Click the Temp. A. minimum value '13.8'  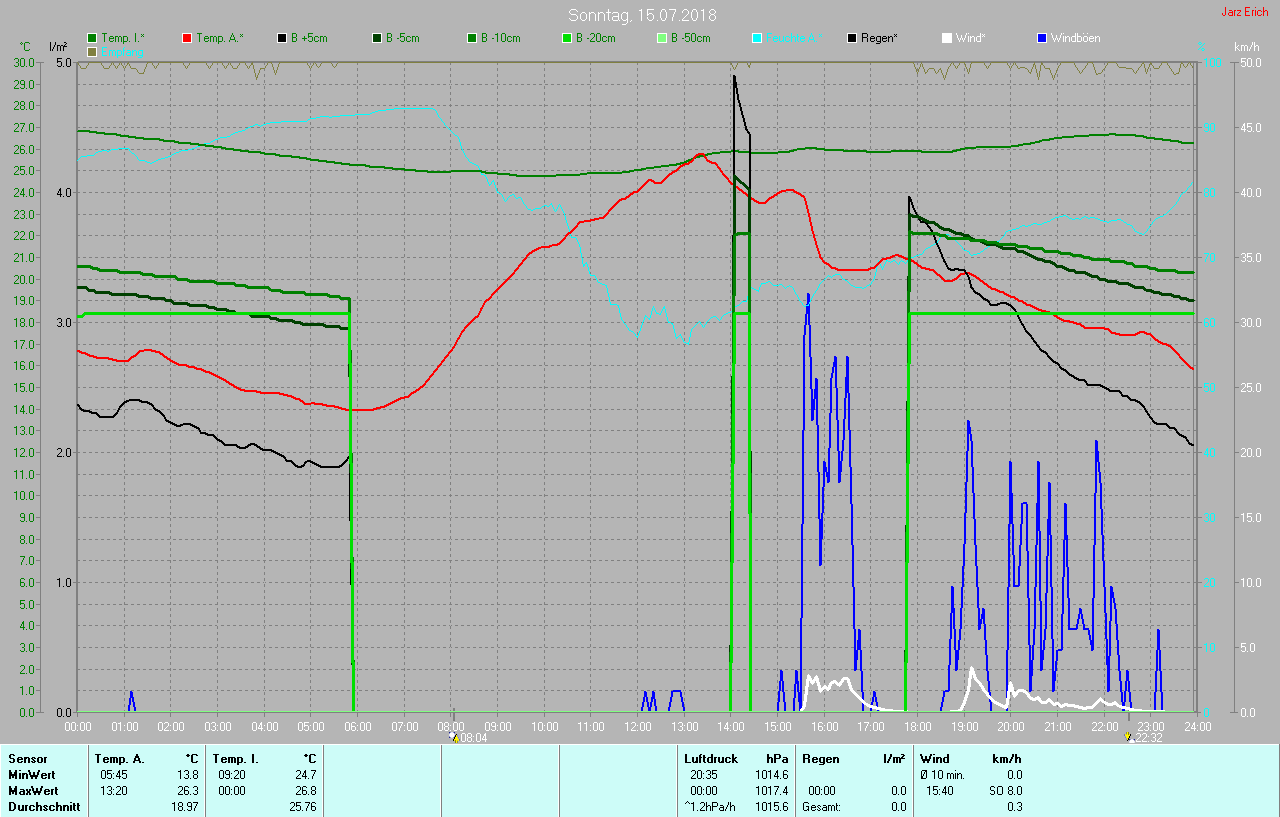click(x=187, y=775)
